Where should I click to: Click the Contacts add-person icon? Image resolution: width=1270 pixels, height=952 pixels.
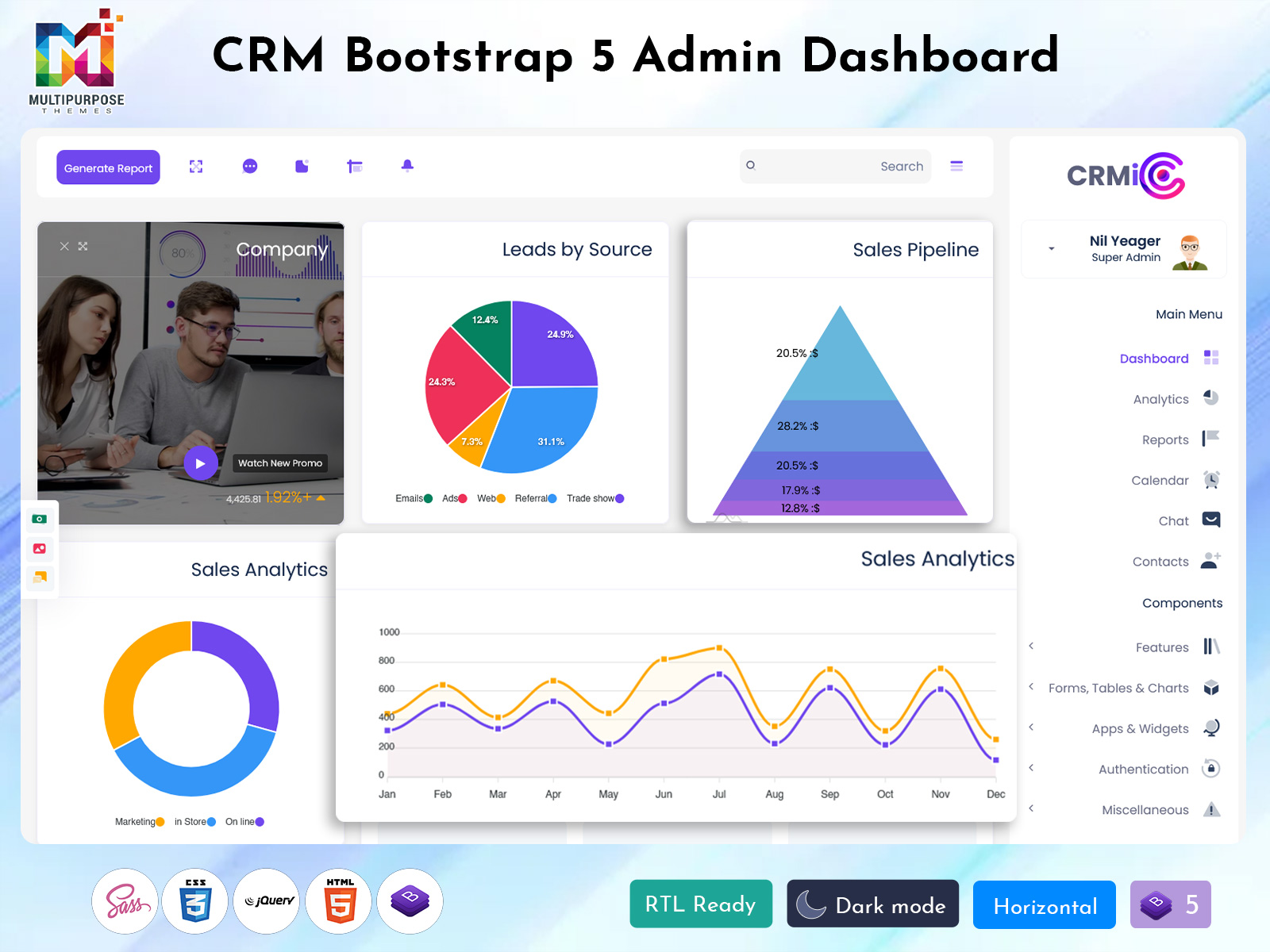1210,561
